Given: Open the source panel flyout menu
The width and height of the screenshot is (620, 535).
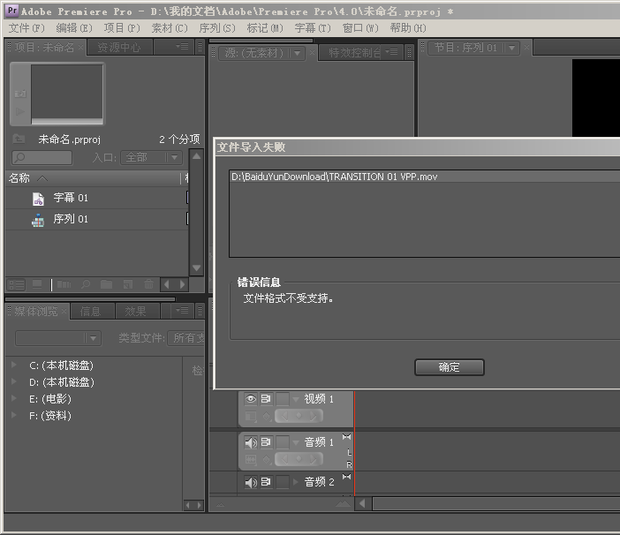Looking at the screenshot, I should point(392,52).
